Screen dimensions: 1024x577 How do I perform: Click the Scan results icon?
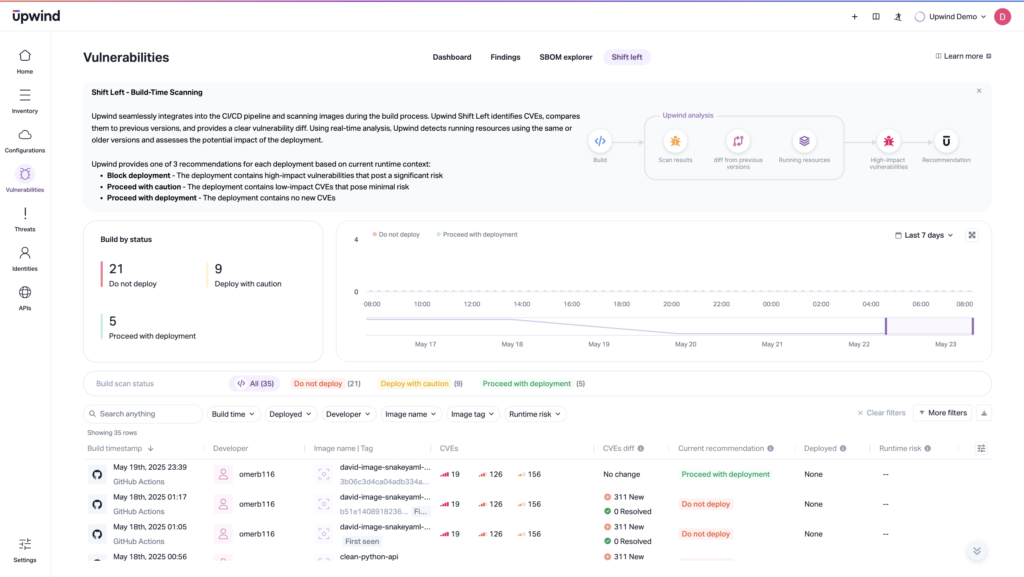tap(675, 141)
